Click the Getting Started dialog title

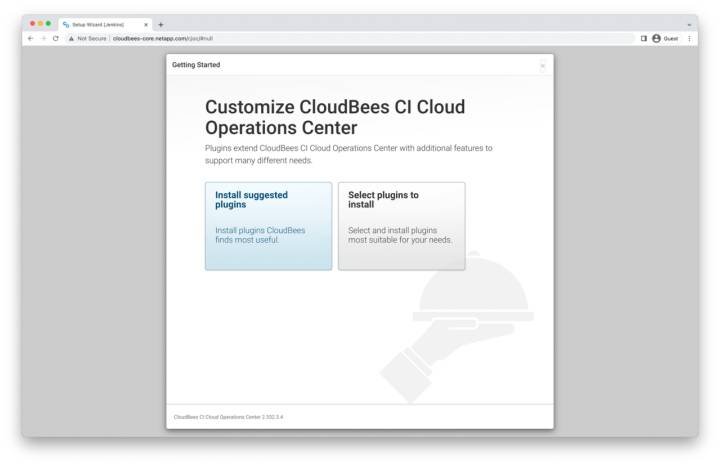click(x=196, y=65)
